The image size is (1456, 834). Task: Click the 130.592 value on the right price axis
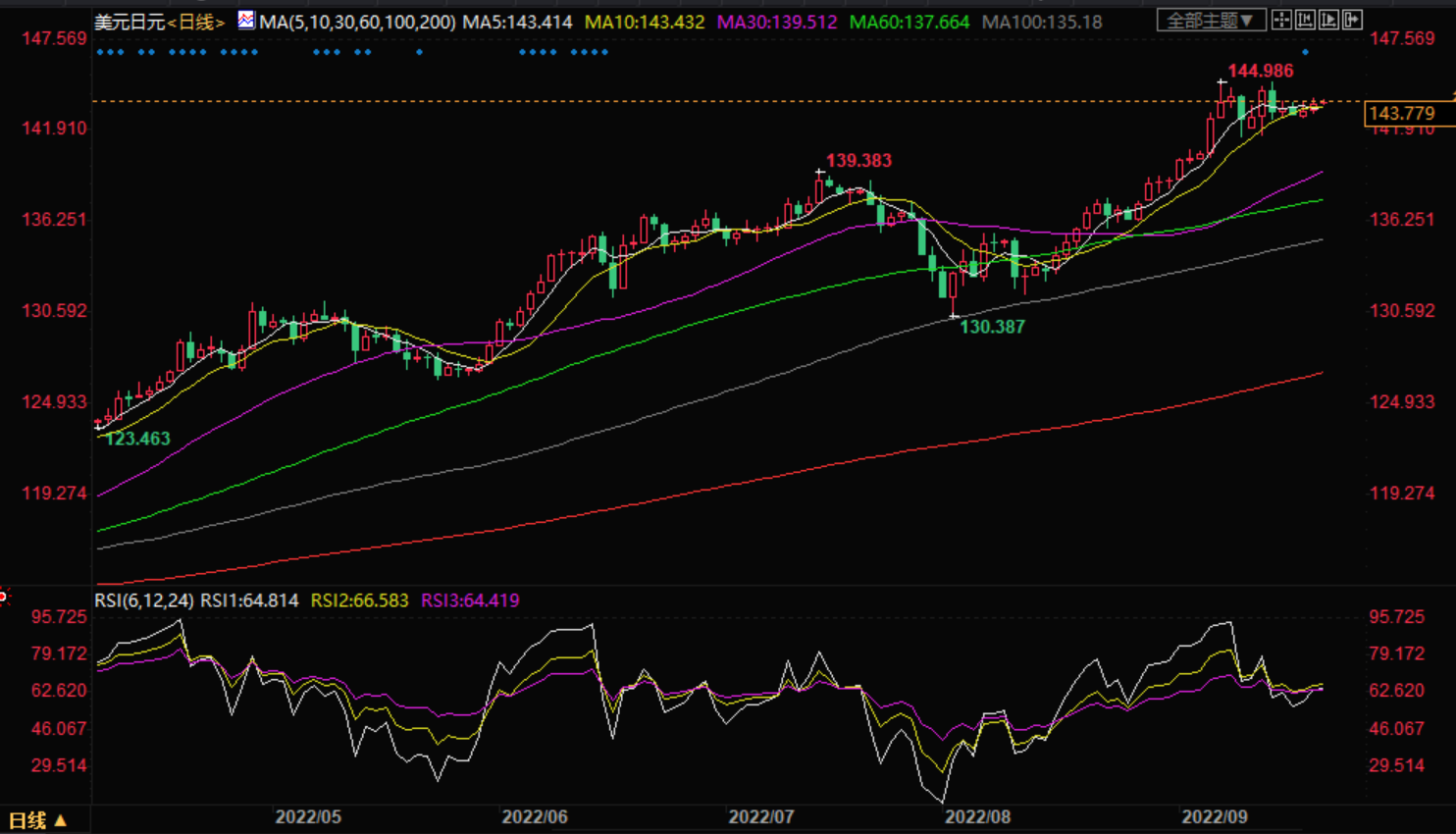[x=1402, y=310]
